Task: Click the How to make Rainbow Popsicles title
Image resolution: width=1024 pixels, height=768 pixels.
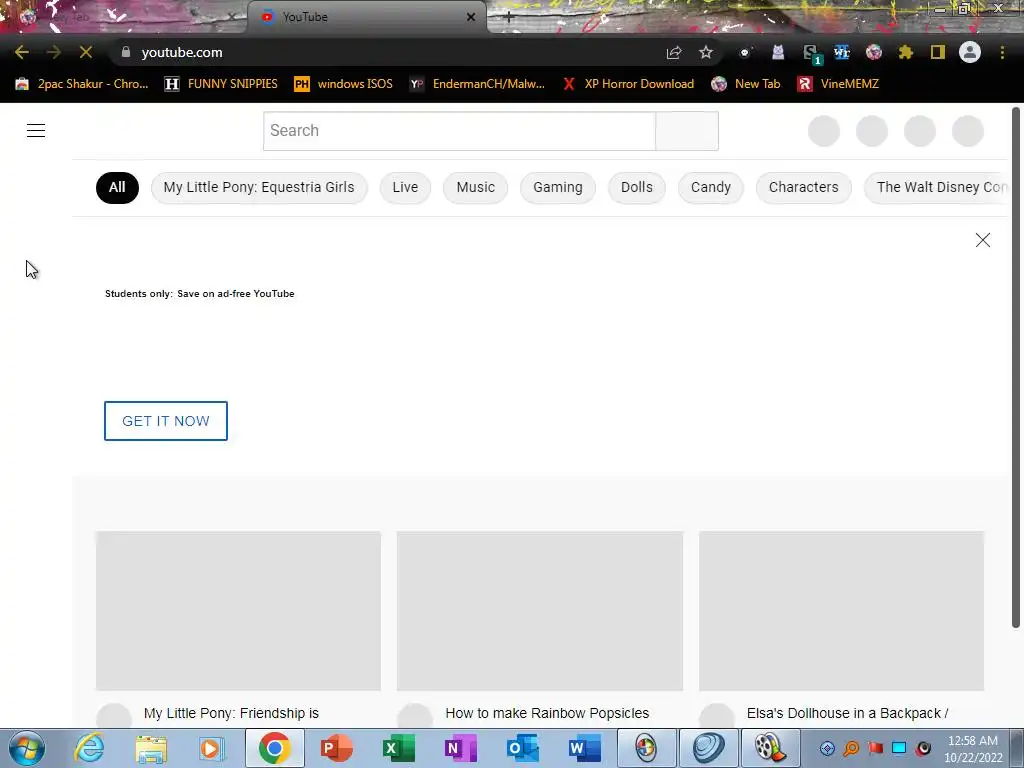Action: tap(547, 713)
